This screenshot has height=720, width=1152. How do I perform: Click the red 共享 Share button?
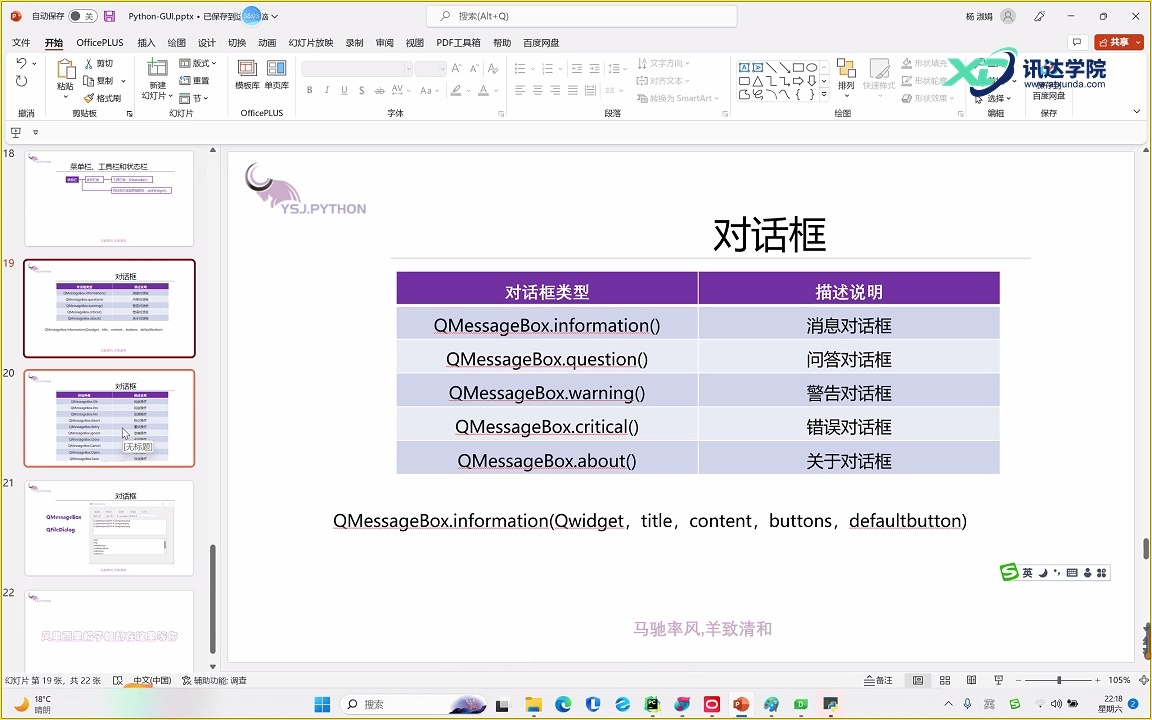[1118, 42]
